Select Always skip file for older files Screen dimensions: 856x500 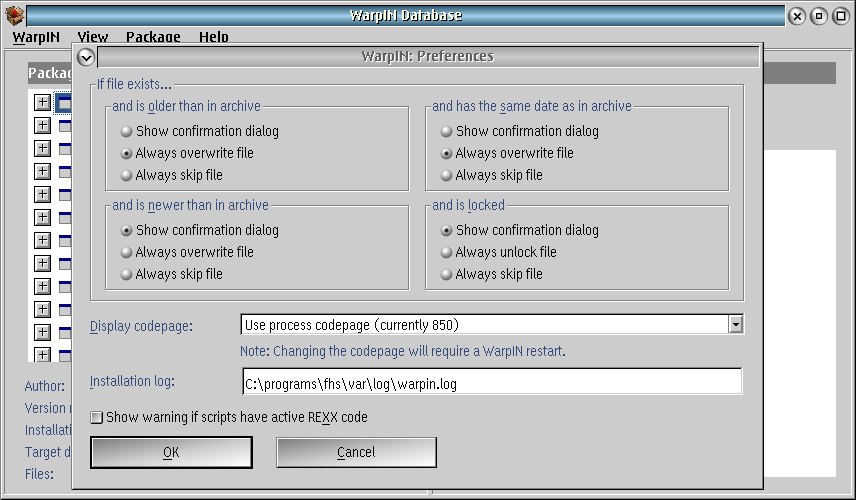[126, 175]
